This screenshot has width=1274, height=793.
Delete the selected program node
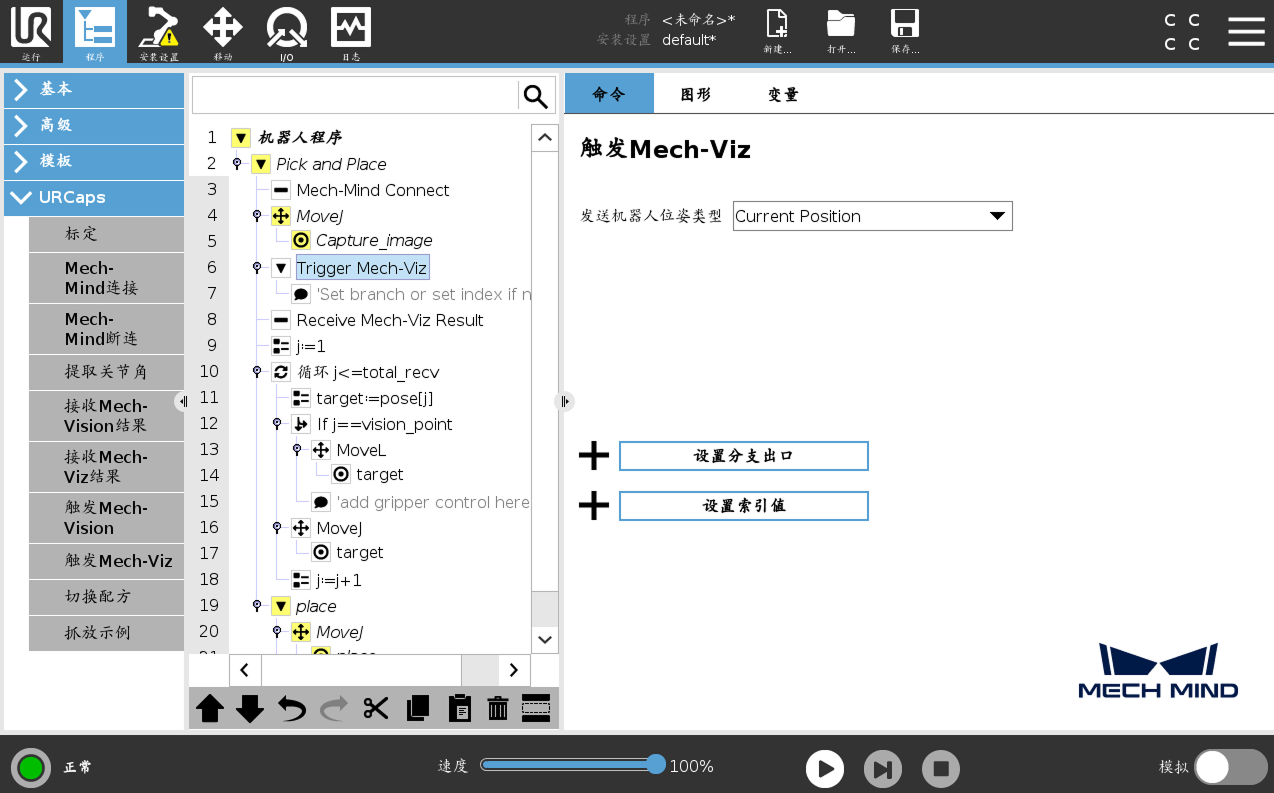point(498,708)
